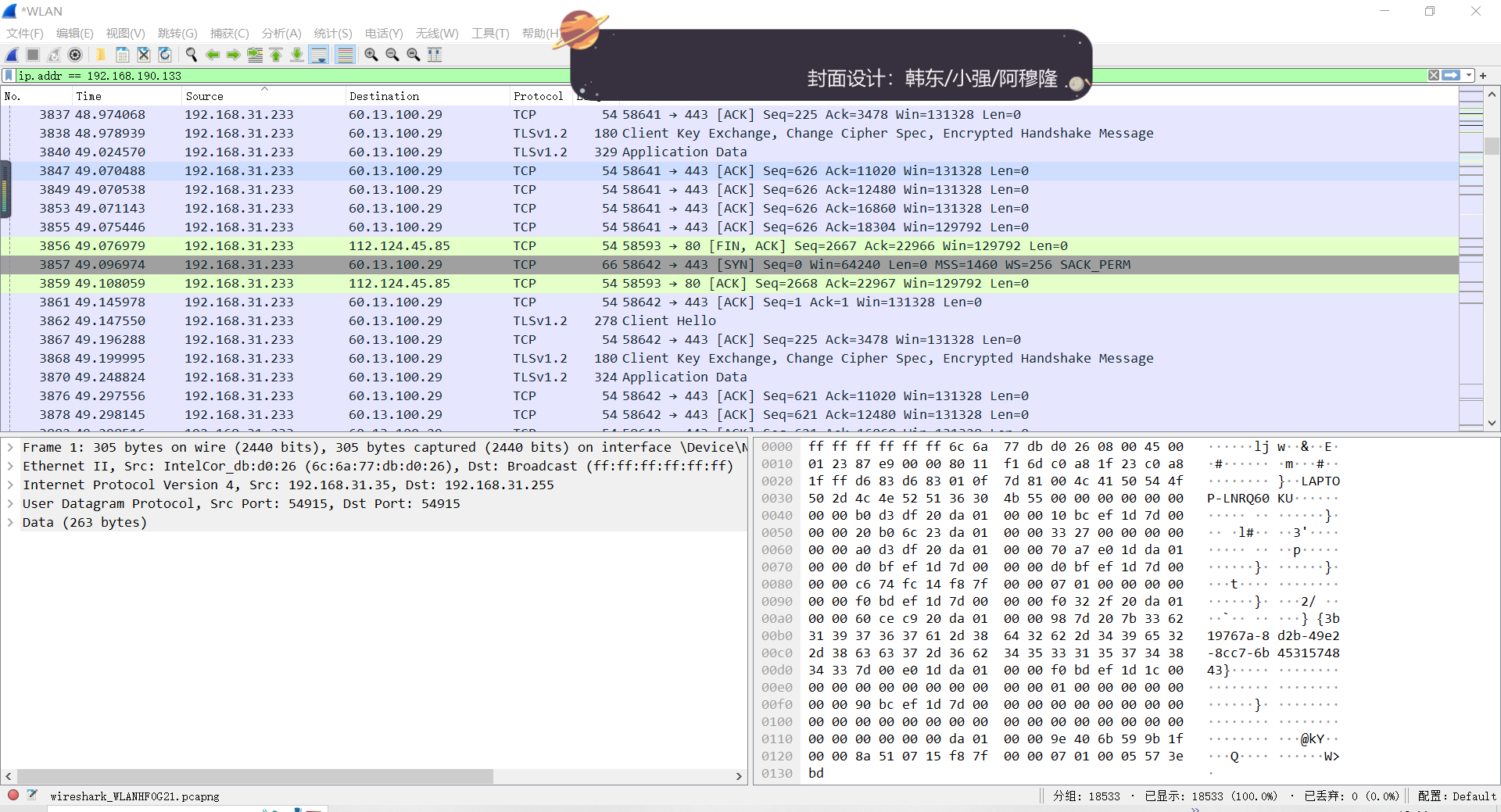Image resolution: width=1501 pixels, height=812 pixels.
Task: Open a capture file via folder icon
Action: pos(101,55)
